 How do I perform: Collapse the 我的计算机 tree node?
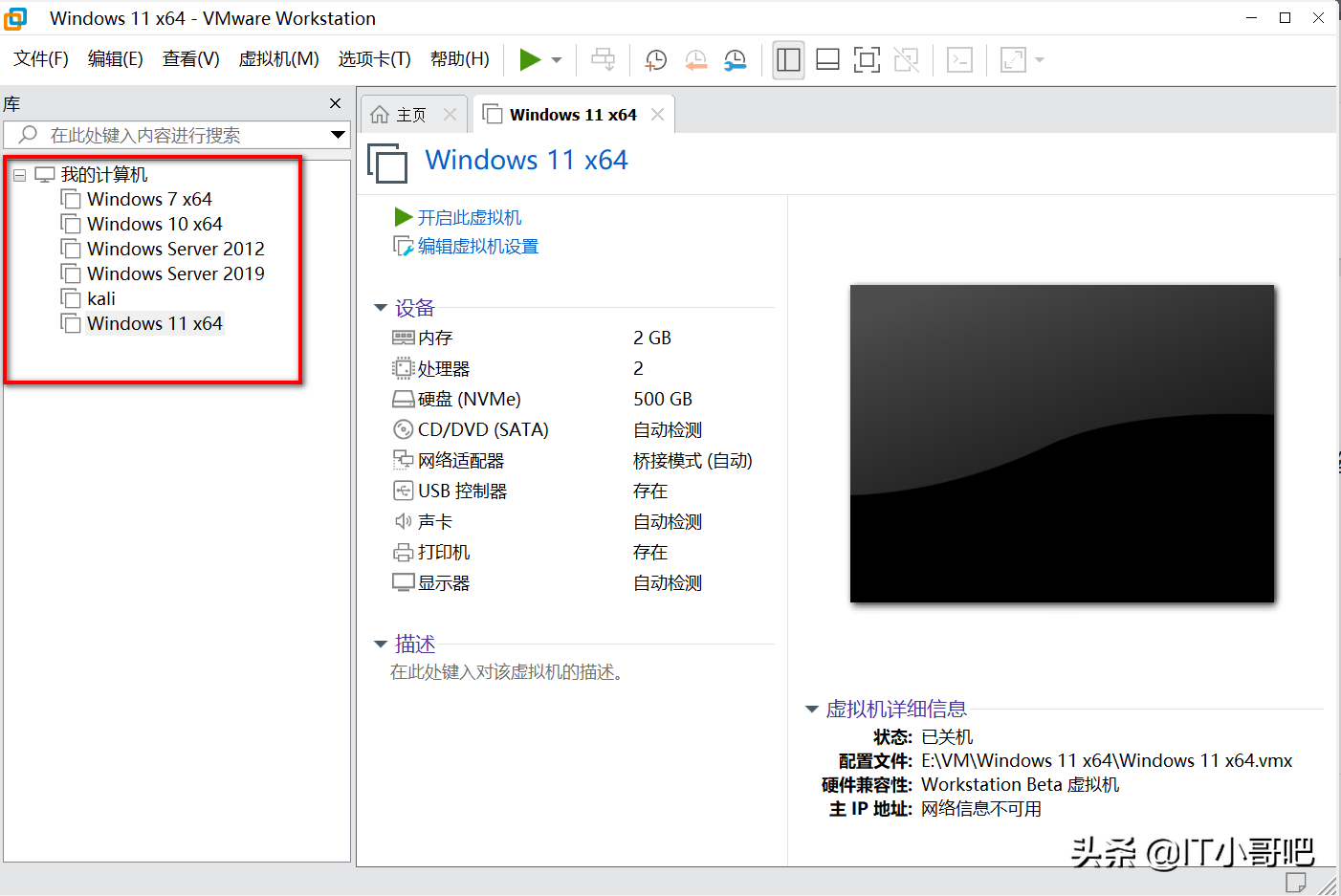tap(18, 174)
